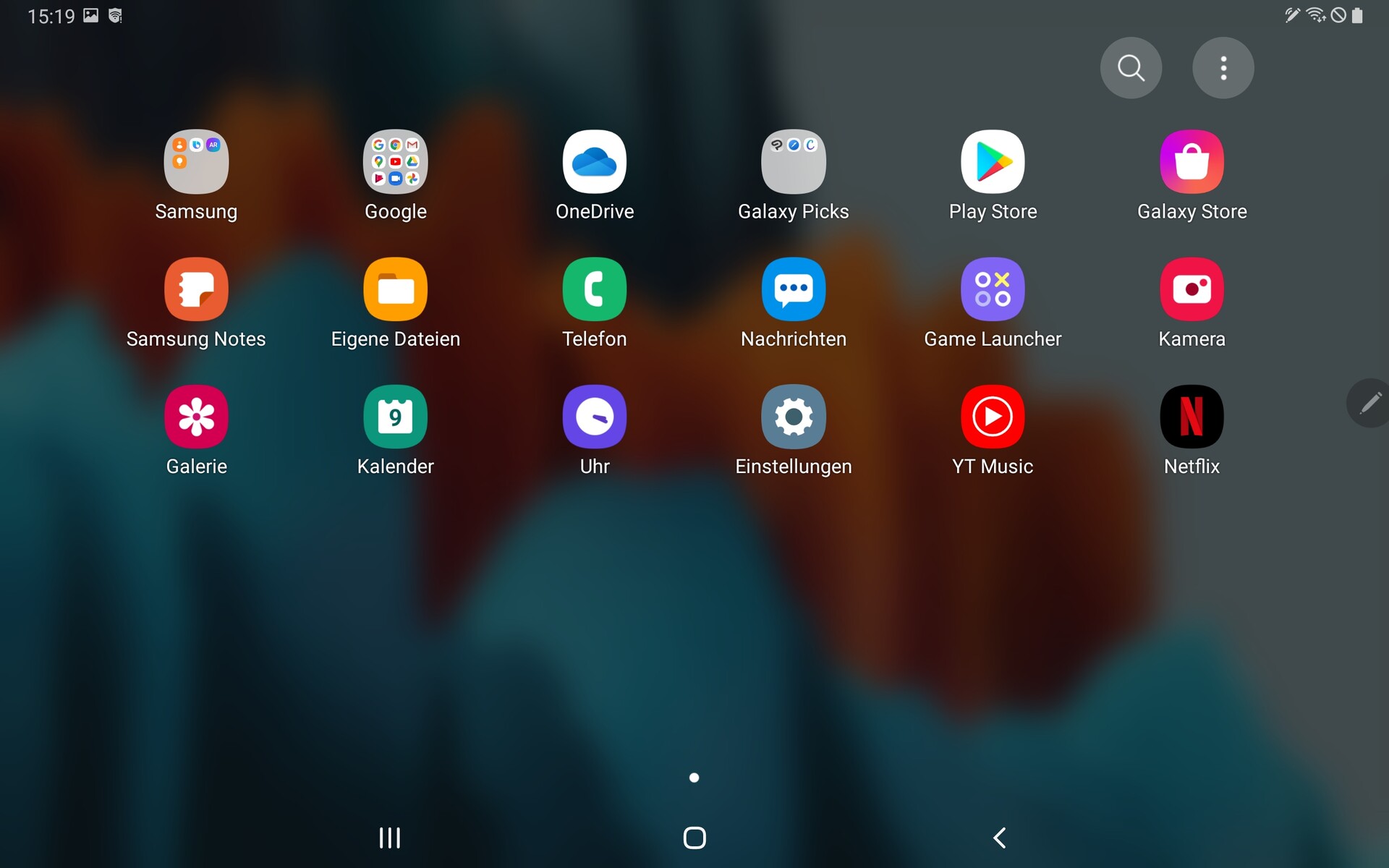The height and width of the screenshot is (868, 1389).
Task: Launch YT Music
Action: [992, 417]
